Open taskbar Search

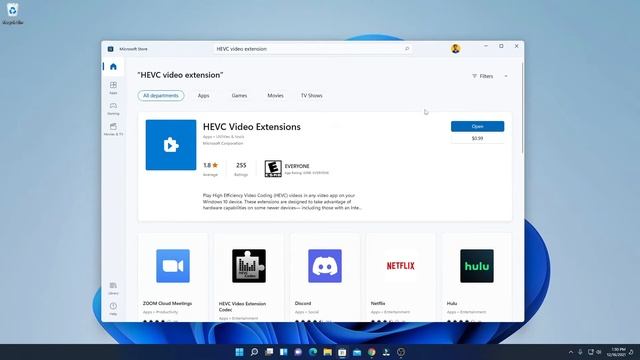click(x=254, y=352)
